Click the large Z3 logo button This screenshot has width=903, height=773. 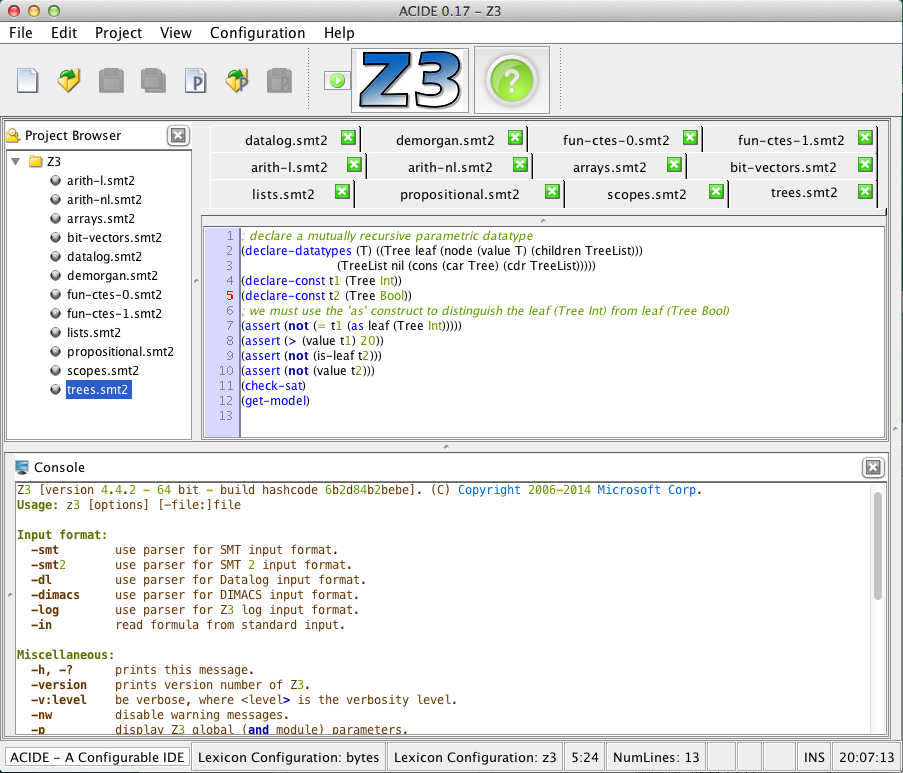pyautogui.click(x=410, y=80)
